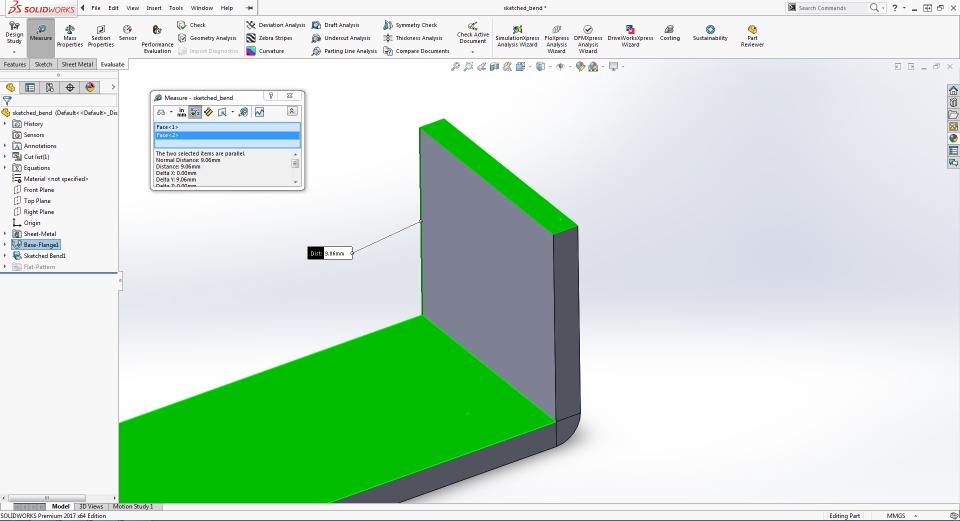The height and width of the screenshot is (521, 960).
Task: Select Material <not specified> item
Action: tap(50, 179)
